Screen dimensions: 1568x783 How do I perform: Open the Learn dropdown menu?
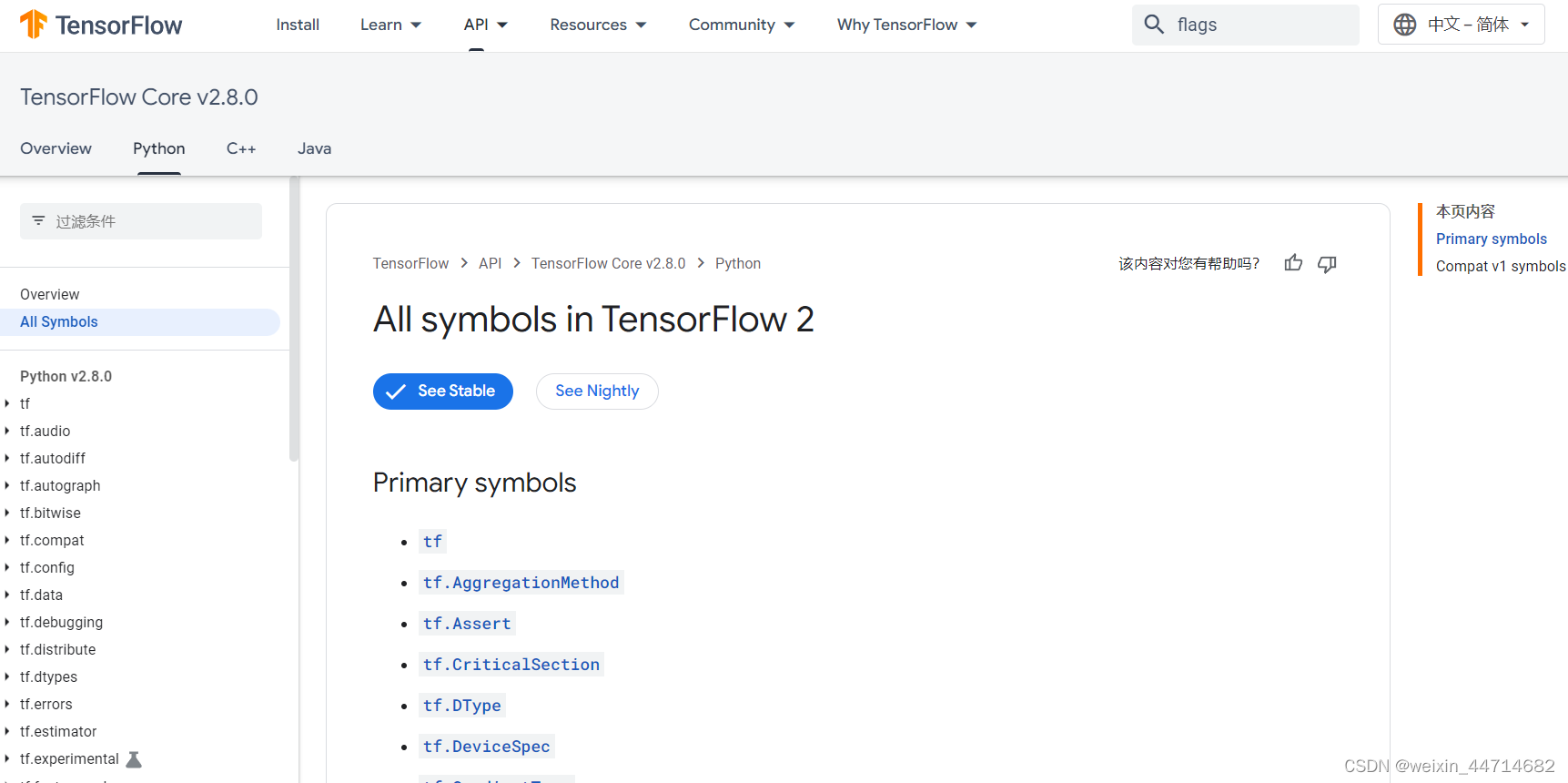[390, 25]
